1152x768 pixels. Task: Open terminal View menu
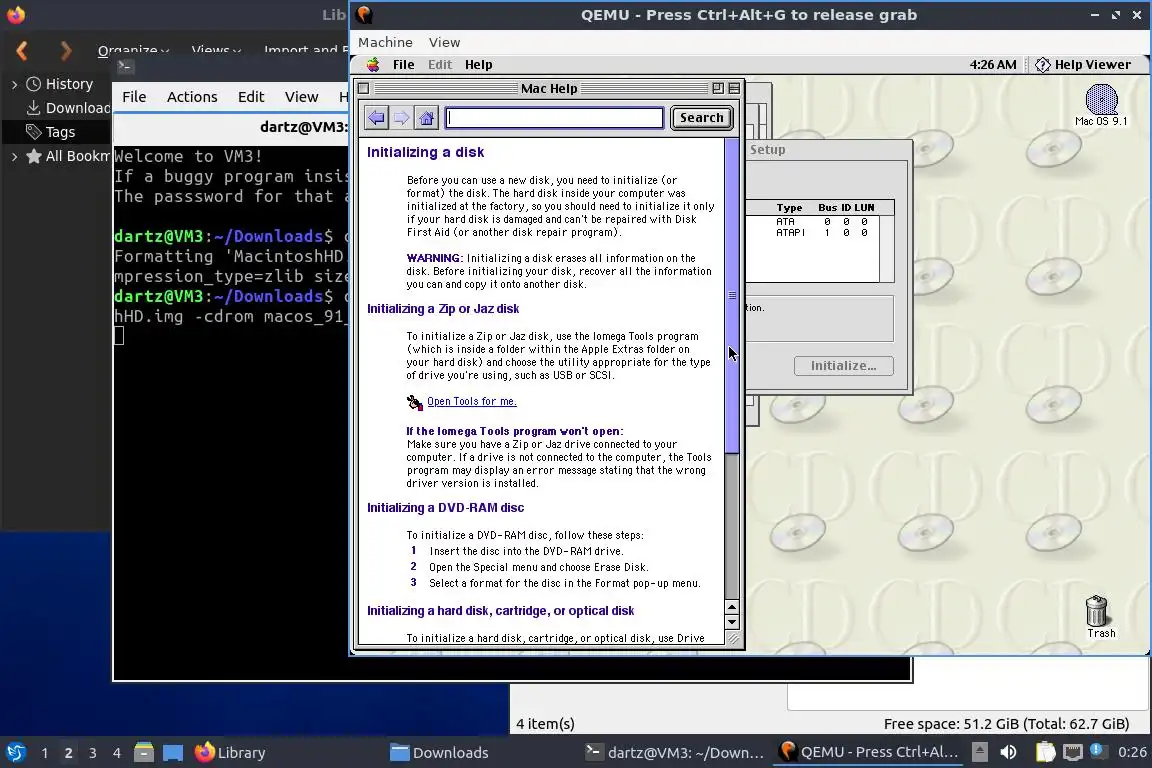point(301,97)
